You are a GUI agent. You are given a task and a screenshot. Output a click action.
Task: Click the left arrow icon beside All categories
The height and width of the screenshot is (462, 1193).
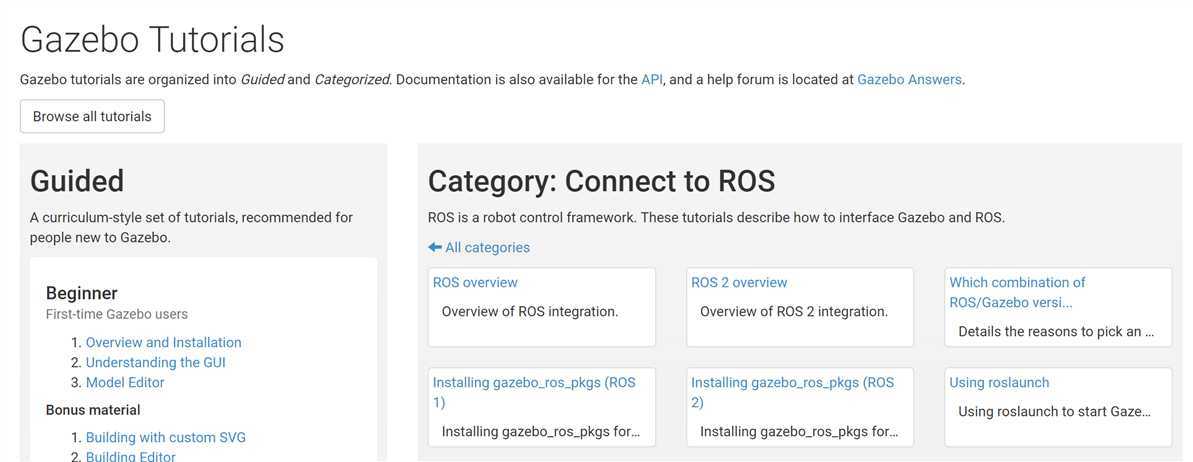click(434, 247)
